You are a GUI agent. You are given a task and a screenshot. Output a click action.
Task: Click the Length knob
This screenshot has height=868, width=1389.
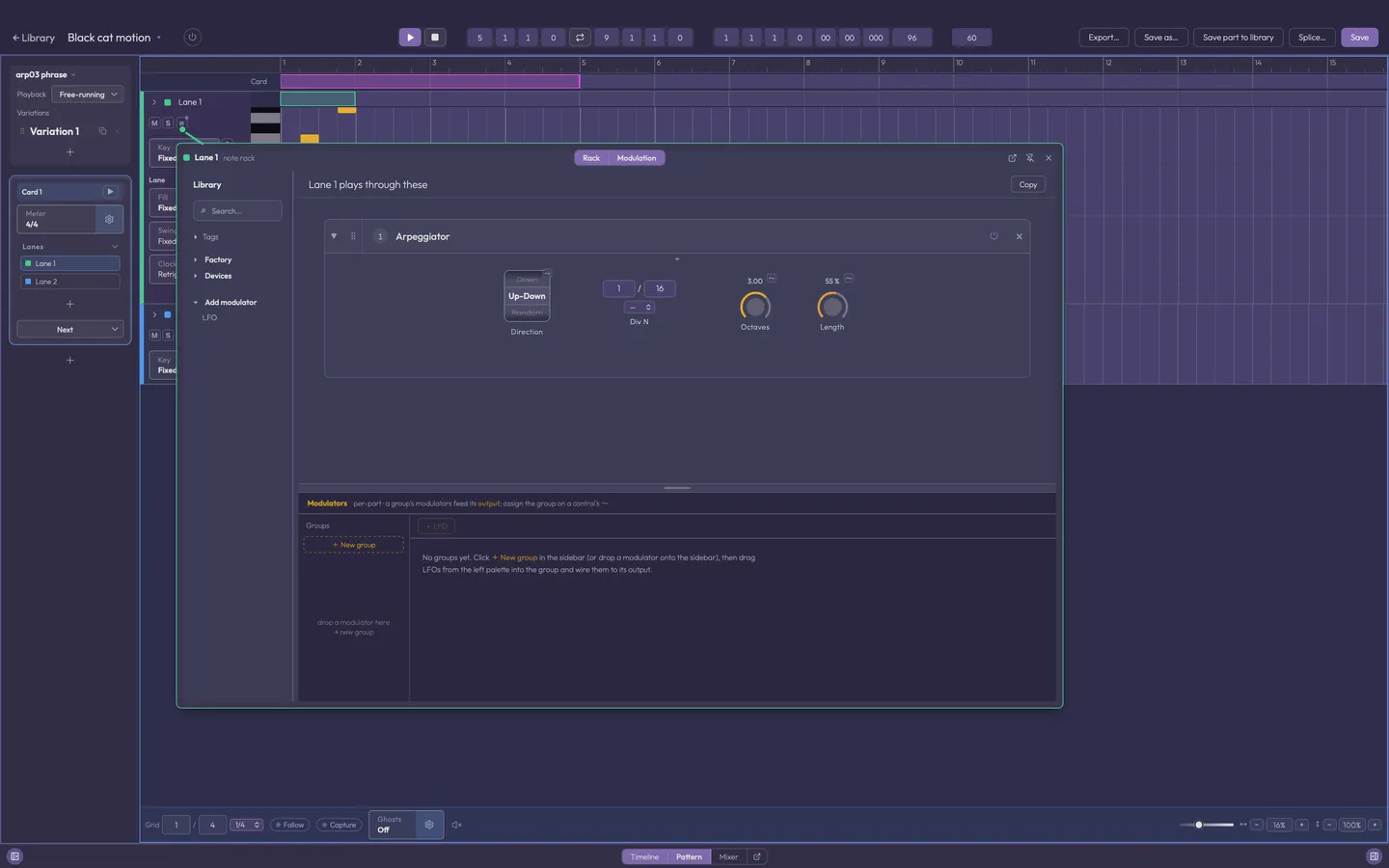click(x=832, y=307)
